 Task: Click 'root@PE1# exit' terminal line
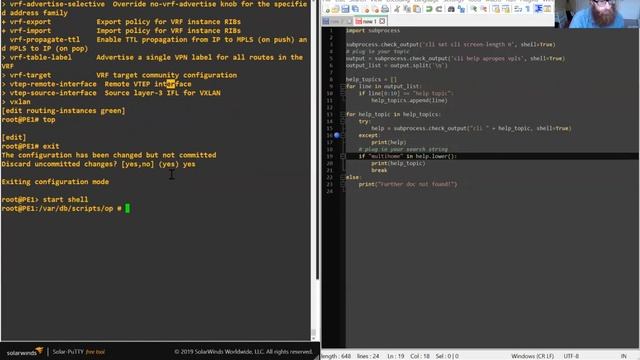(31, 146)
